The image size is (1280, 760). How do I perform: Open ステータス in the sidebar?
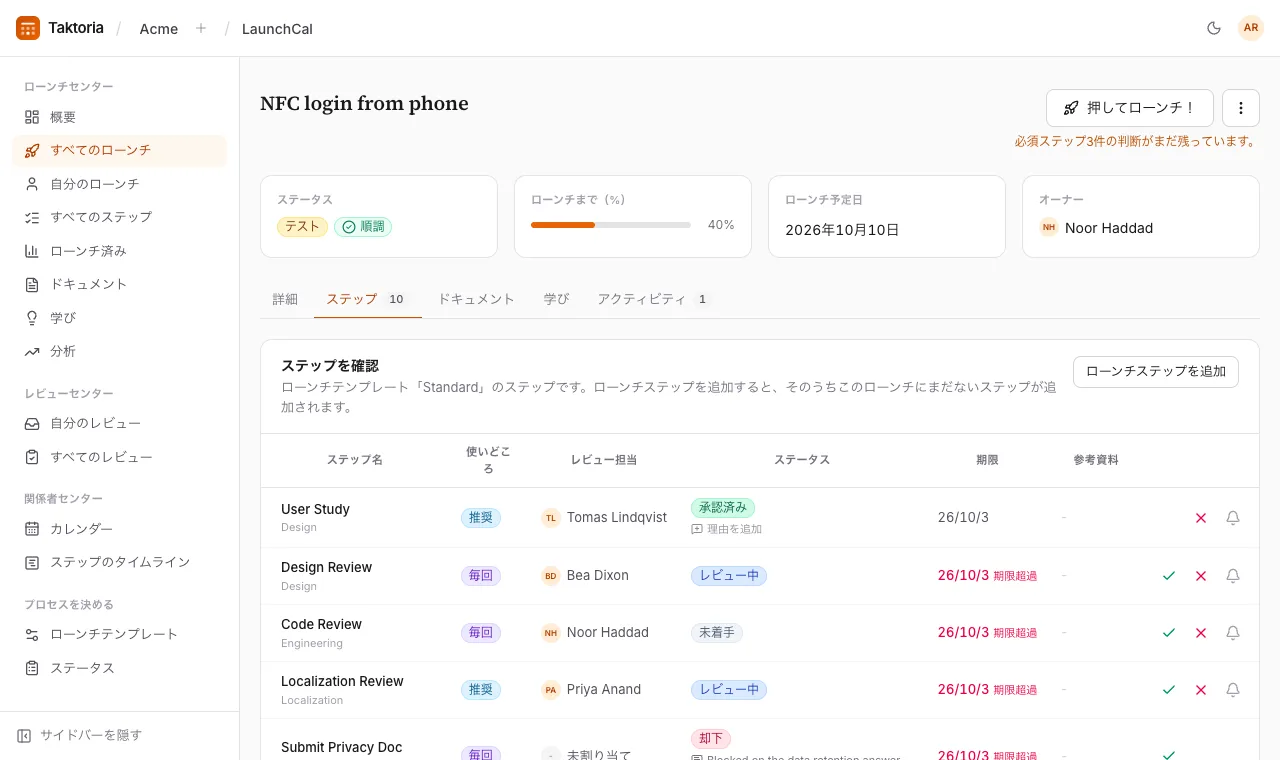point(120,668)
